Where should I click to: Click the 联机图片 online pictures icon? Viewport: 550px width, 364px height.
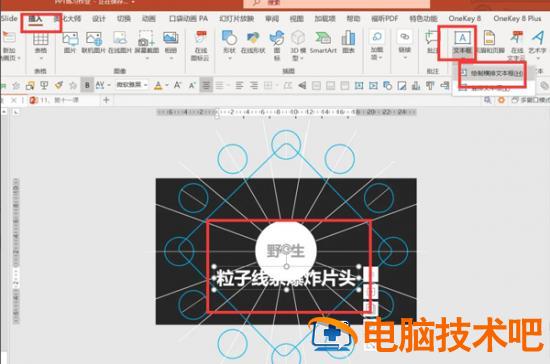tap(93, 39)
